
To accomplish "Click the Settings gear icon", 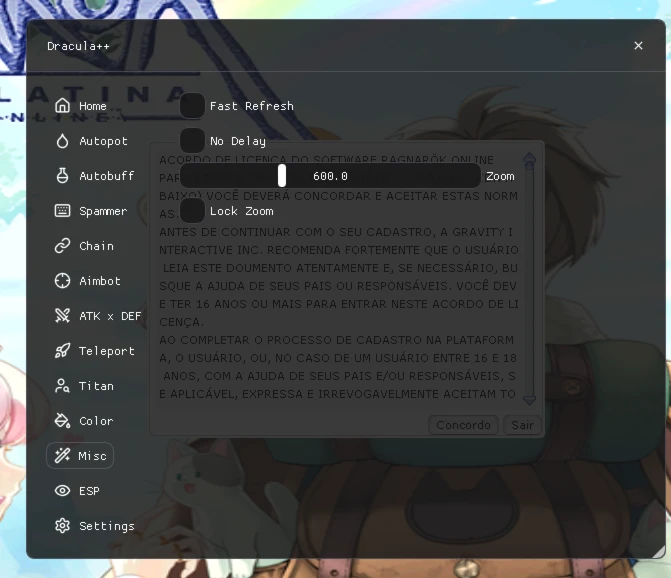I will click(x=62, y=526).
